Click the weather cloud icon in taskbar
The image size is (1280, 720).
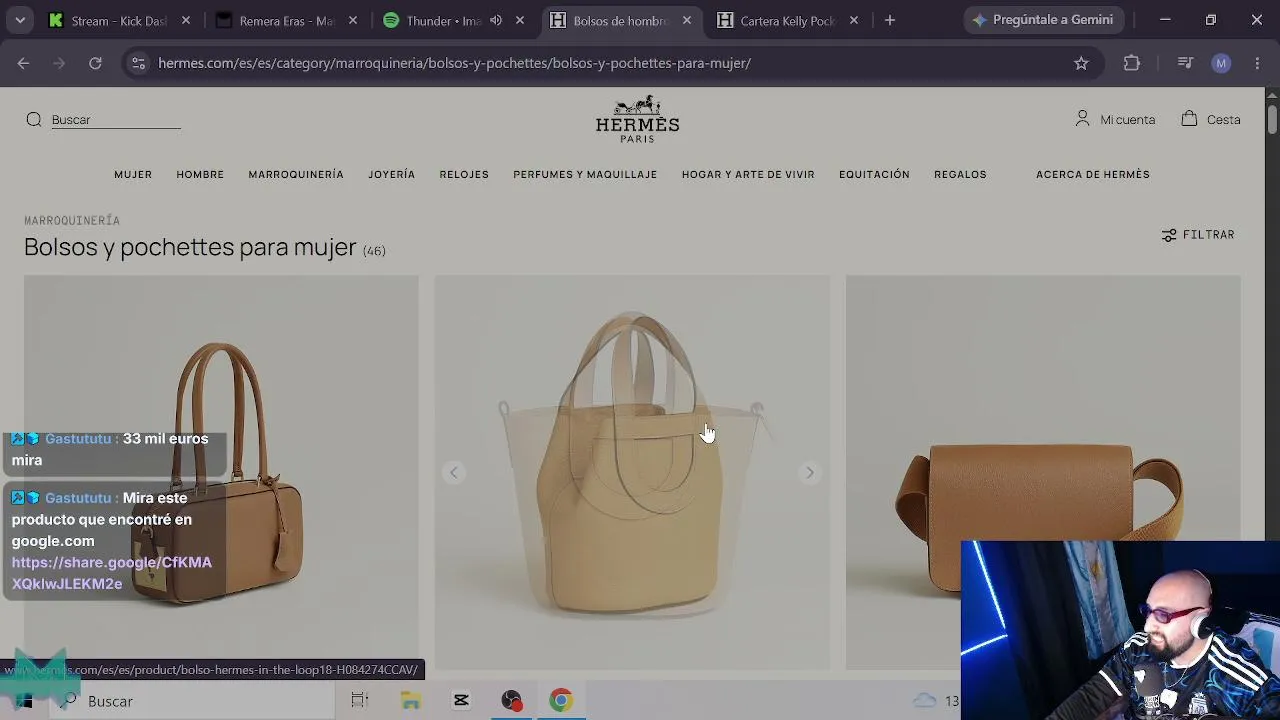[x=925, y=701]
